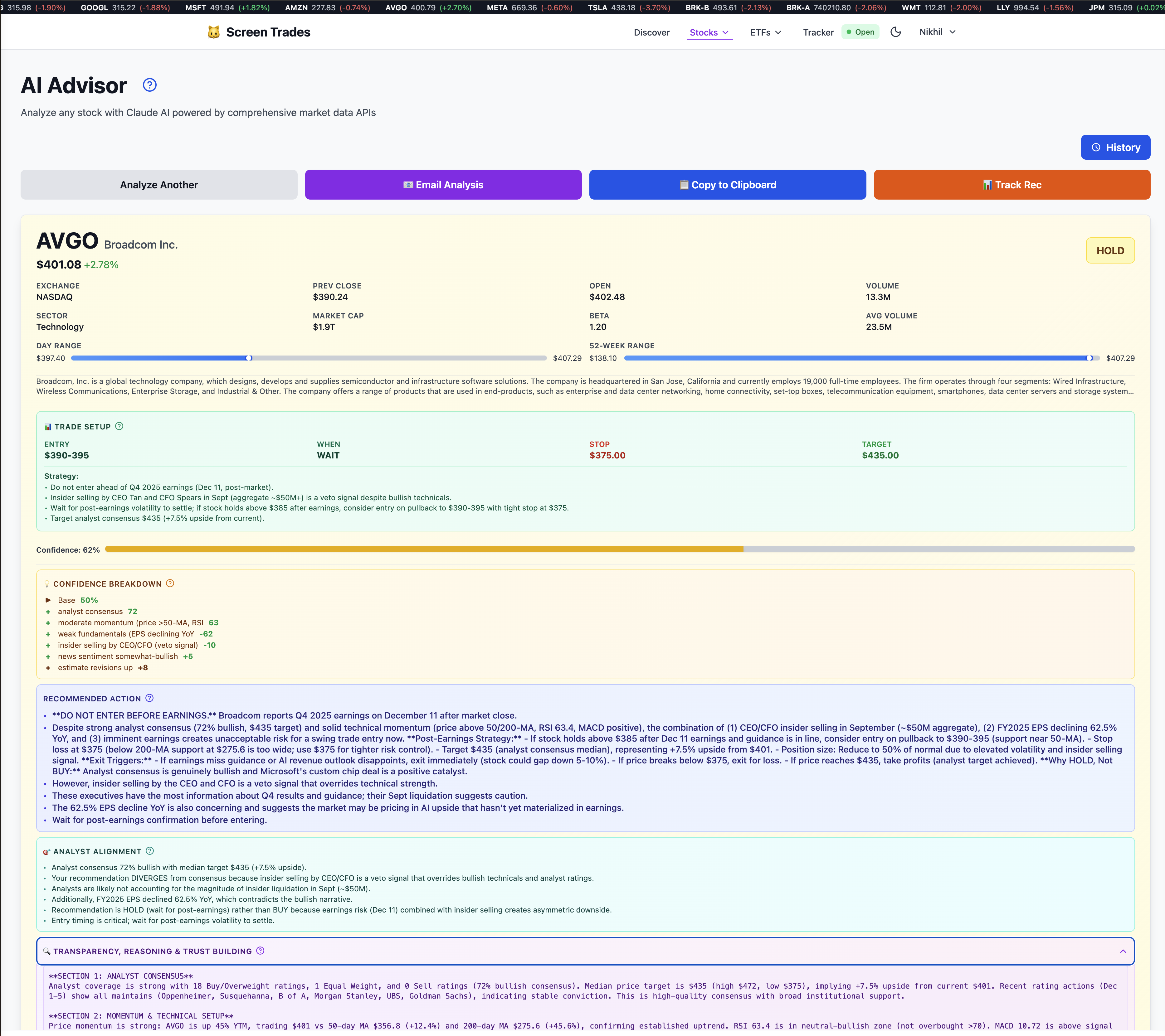Click the Avg Volume 23.5M value
The image size is (1165, 1036).
[x=878, y=327]
